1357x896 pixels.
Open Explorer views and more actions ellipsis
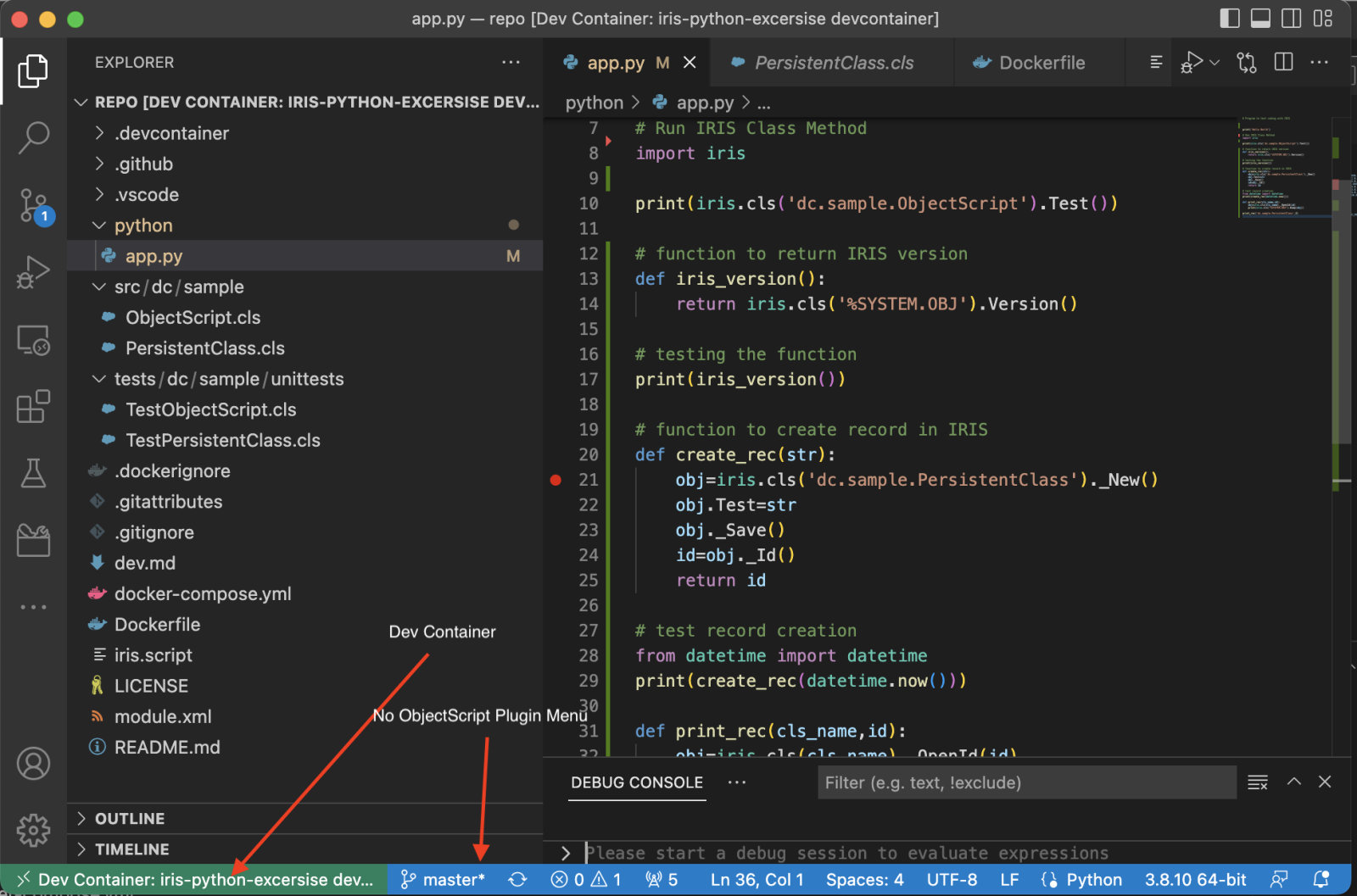tap(511, 62)
